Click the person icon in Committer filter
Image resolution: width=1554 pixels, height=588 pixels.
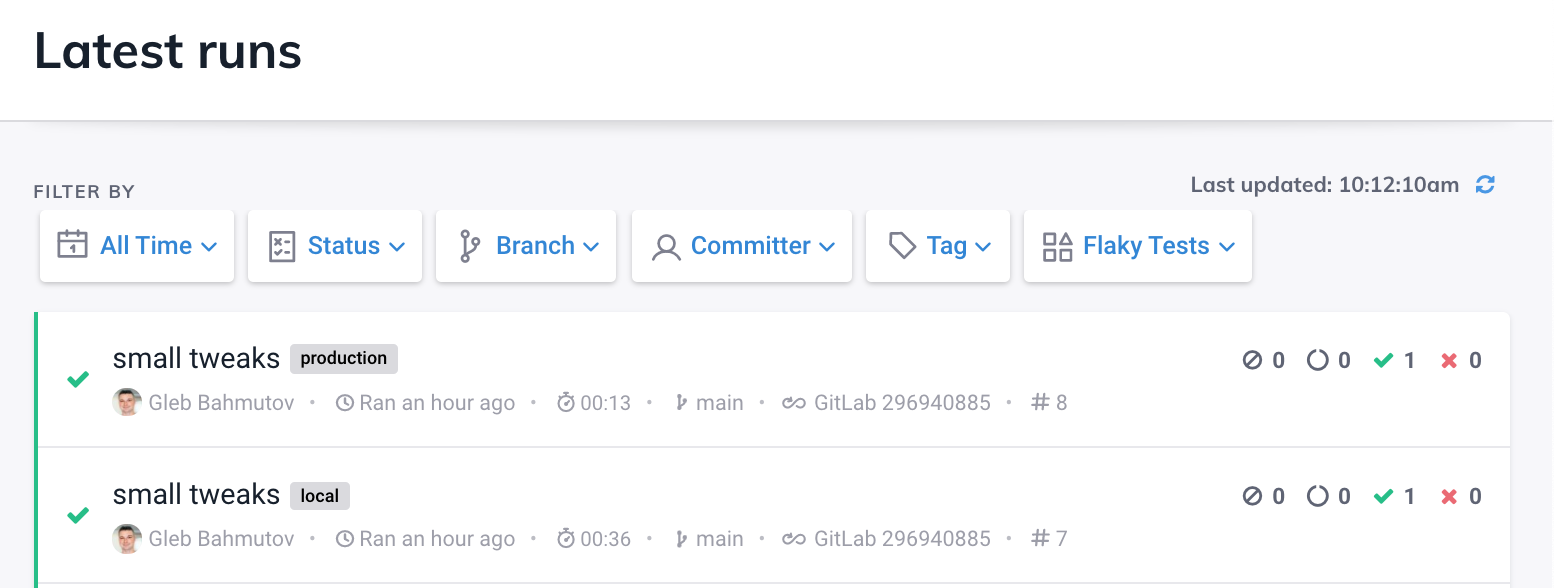click(x=666, y=246)
